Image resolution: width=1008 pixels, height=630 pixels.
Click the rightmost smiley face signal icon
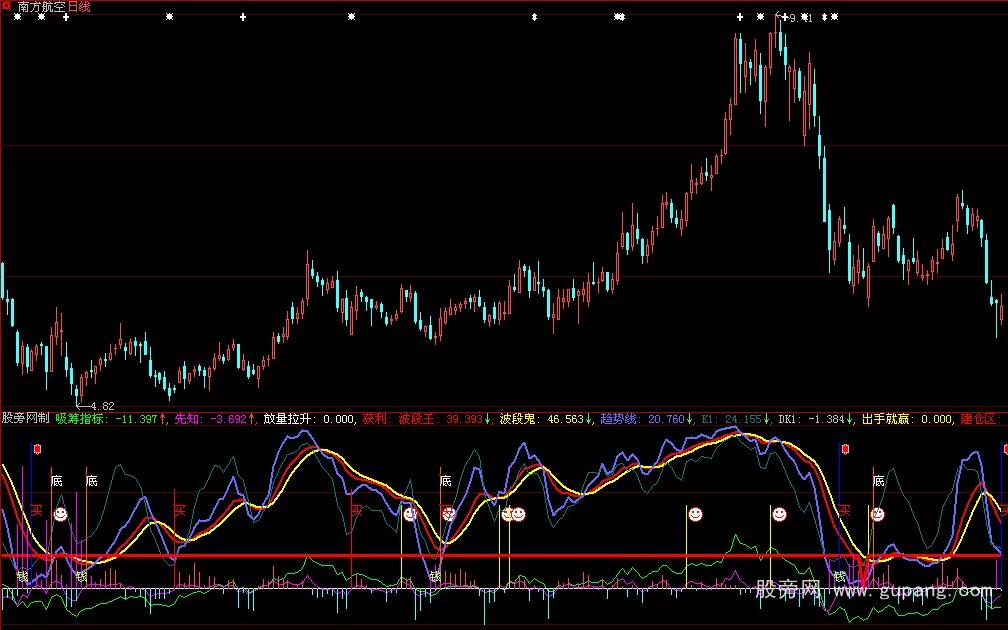coord(877,514)
